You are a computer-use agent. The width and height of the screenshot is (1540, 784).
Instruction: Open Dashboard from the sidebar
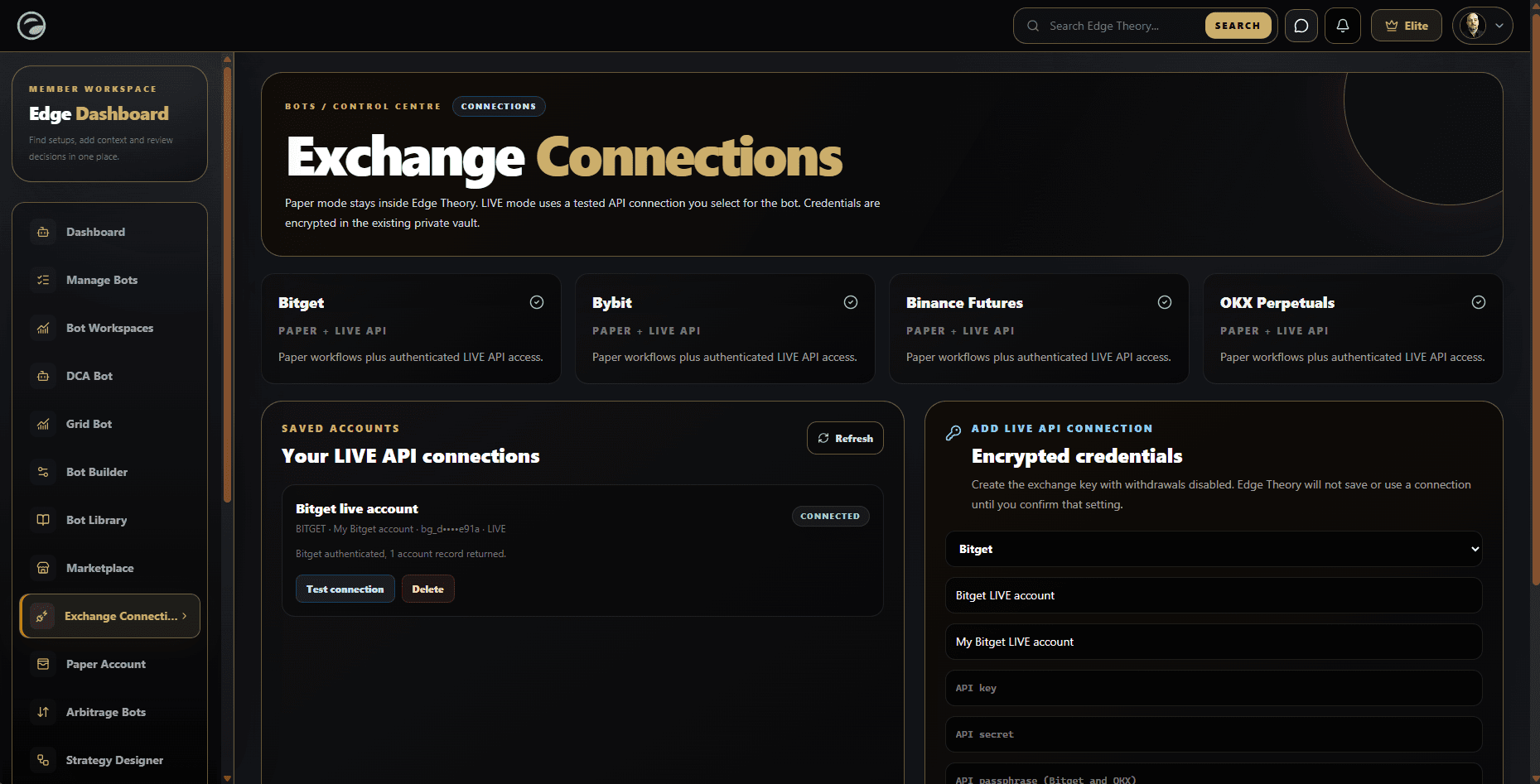(x=109, y=232)
